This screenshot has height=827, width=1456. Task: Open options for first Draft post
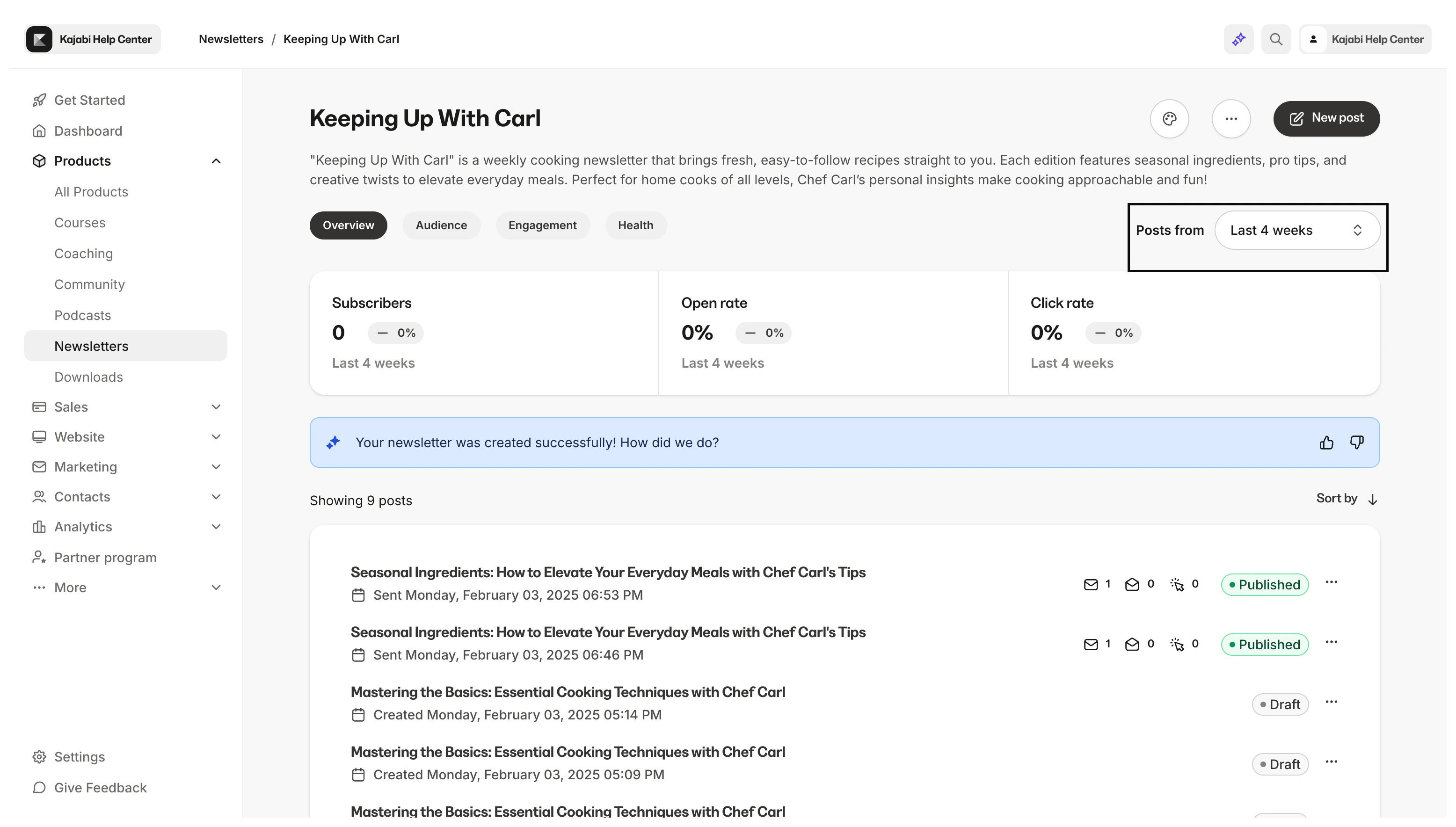point(1331,702)
